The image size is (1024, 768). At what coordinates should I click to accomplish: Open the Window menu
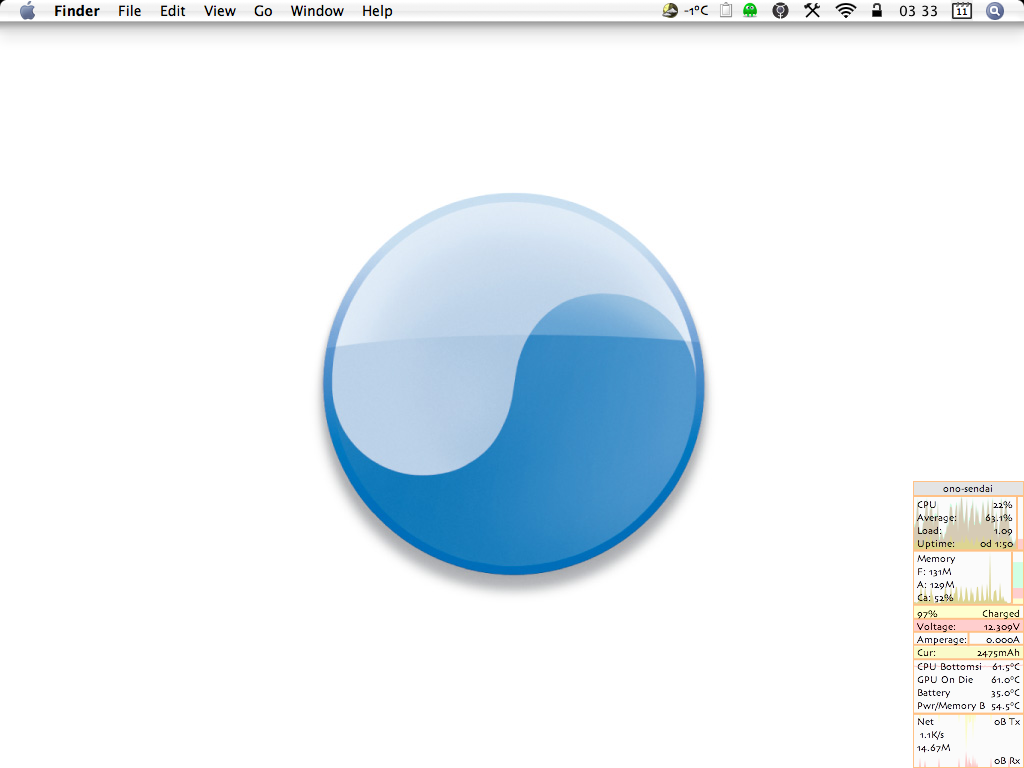[317, 11]
